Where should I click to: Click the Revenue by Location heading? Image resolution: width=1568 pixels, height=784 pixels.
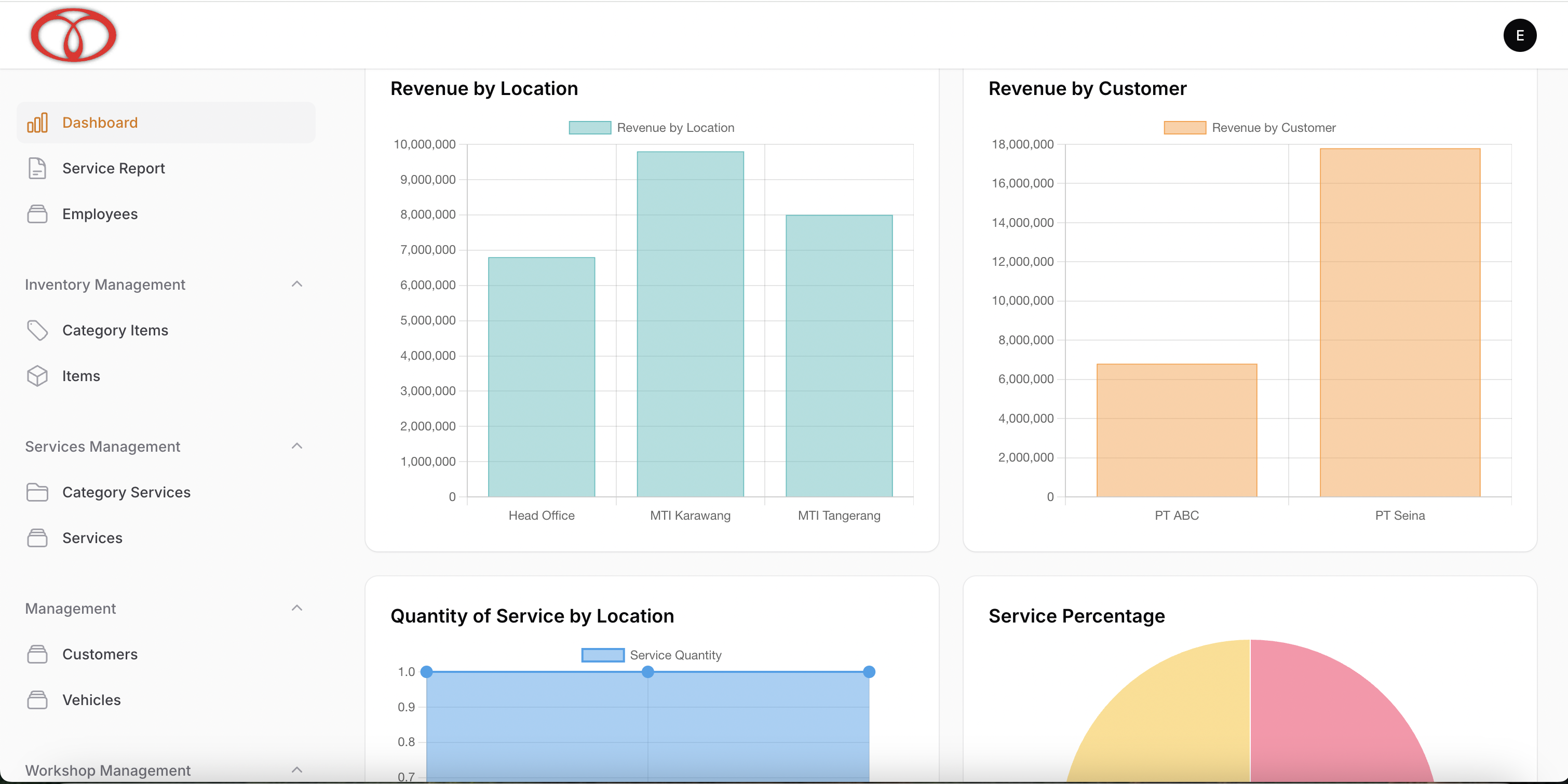[x=484, y=88]
